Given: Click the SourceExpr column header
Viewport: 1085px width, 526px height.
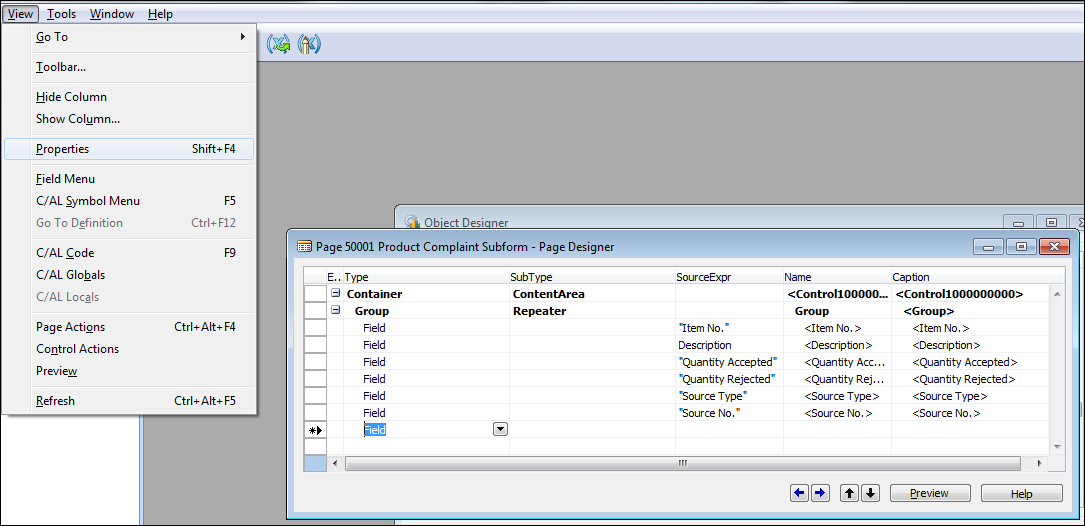Looking at the screenshot, I should pyautogui.click(x=729, y=277).
